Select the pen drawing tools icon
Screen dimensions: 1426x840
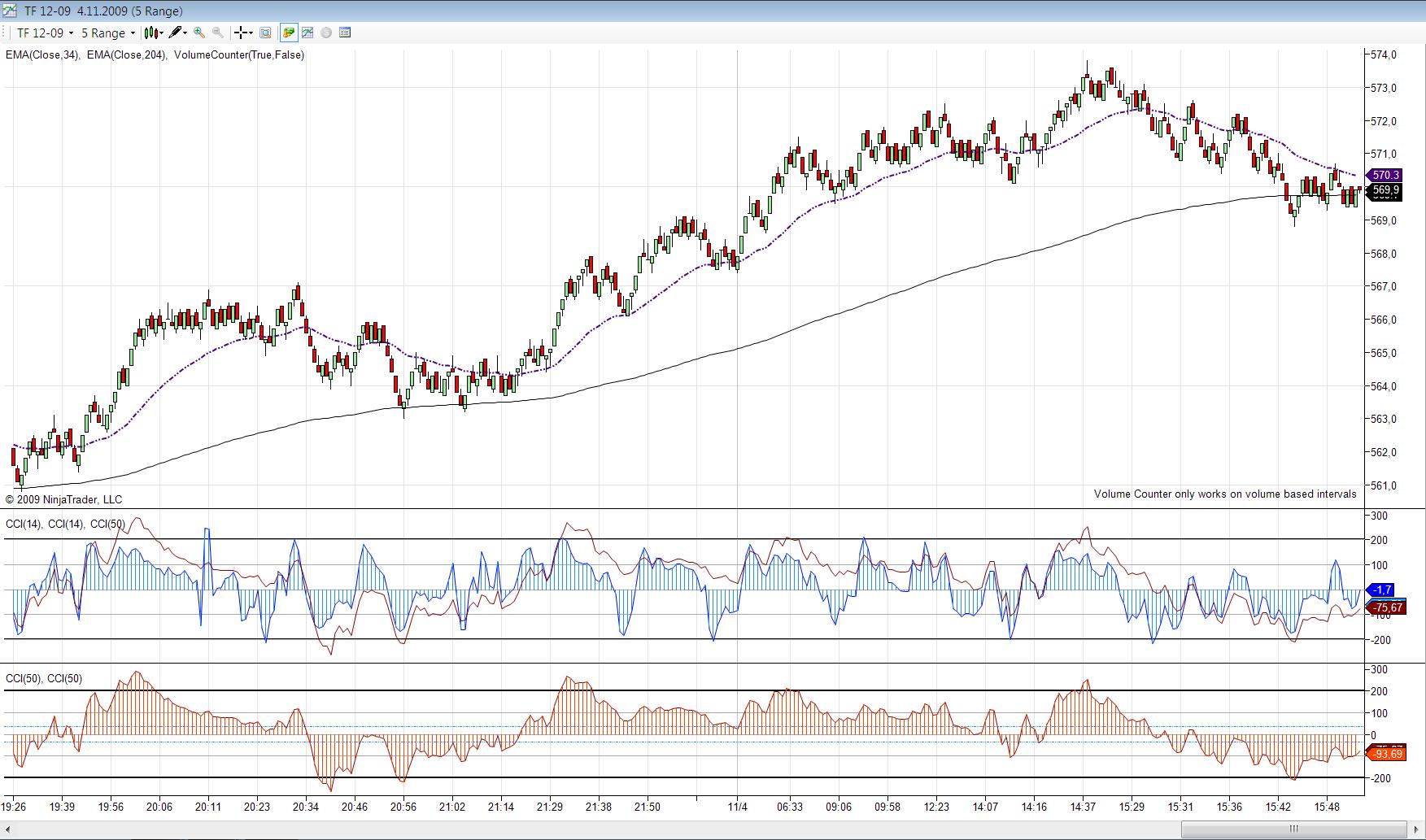(x=175, y=33)
